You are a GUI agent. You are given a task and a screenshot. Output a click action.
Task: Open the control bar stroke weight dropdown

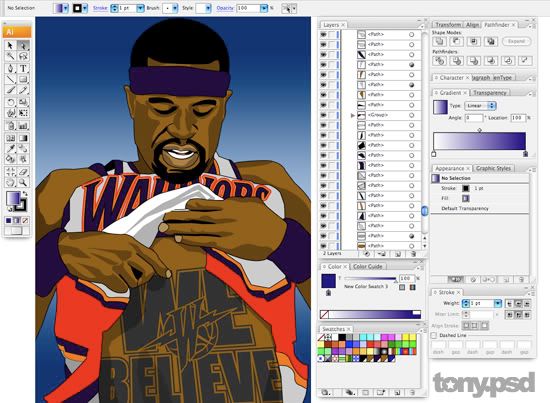tap(140, 8)
